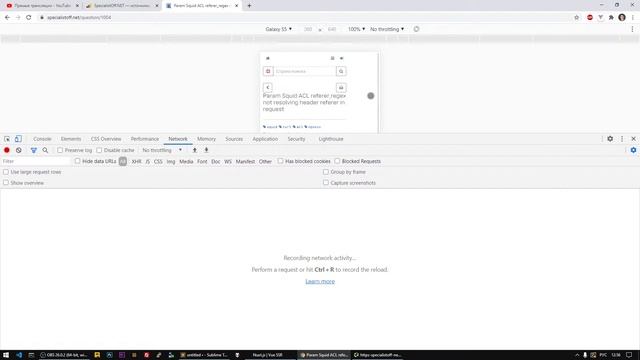Open the Chrome profile avatar
The image size is (640, 360).
tap(622, 18)
